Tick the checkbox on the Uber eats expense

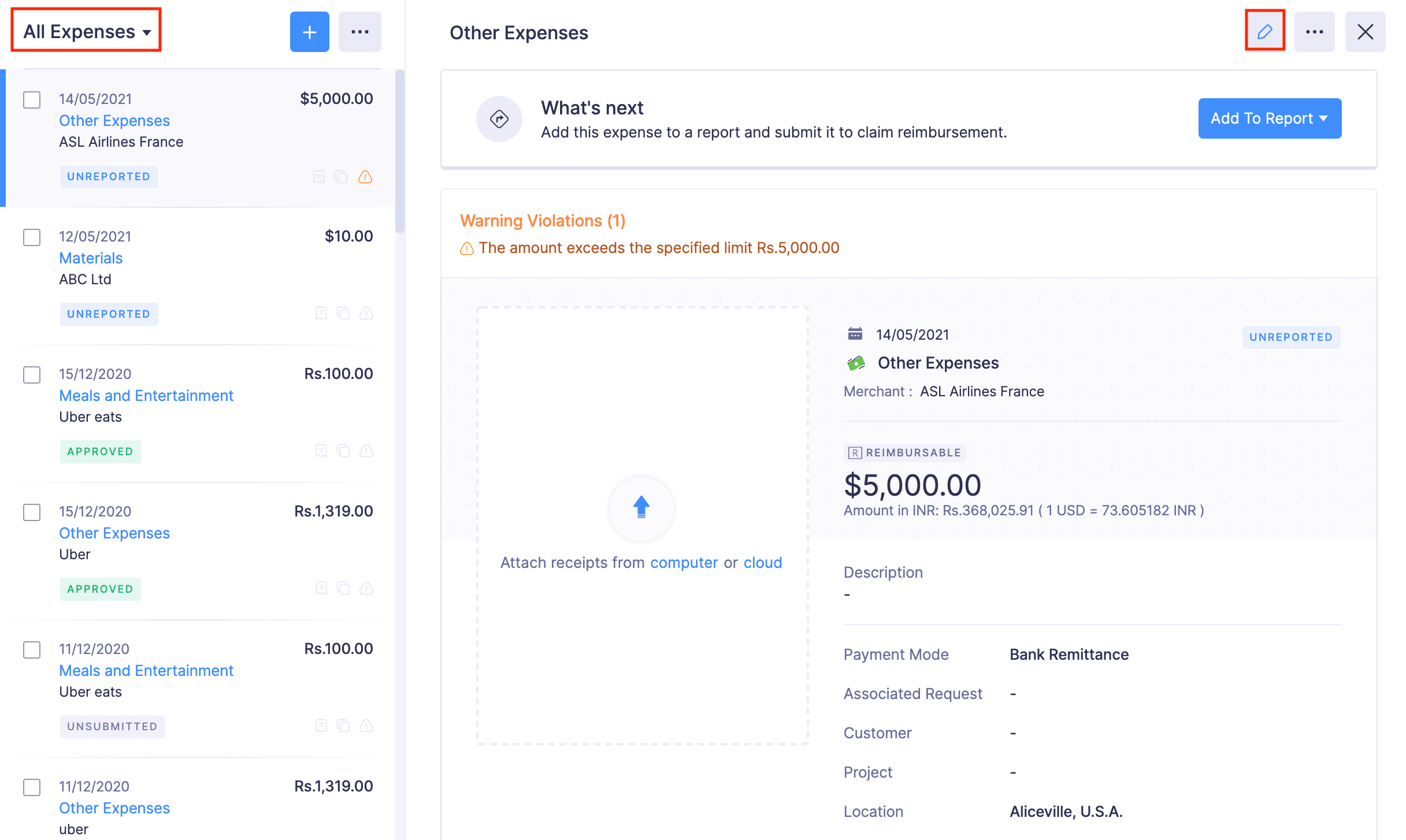click(32, 375)
